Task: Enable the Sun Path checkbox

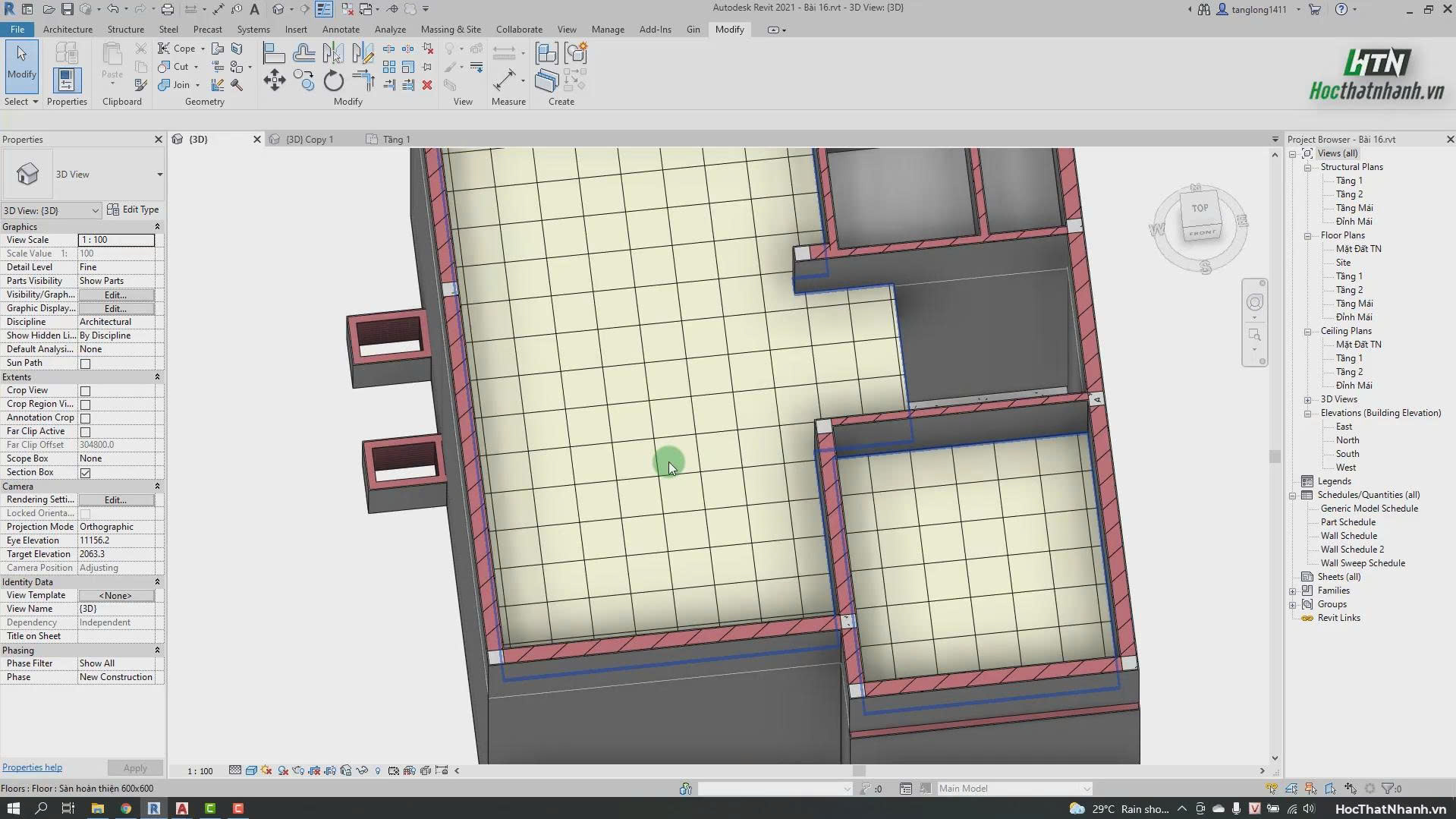Action: [85, 364]
